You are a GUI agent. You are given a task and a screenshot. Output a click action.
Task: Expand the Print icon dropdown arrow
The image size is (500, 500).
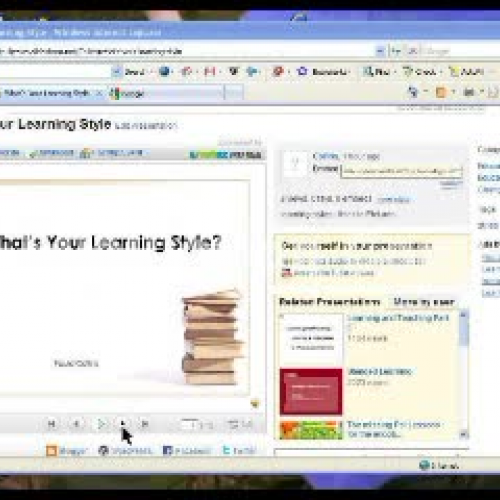pyautogui.click(x=482, y=91)
